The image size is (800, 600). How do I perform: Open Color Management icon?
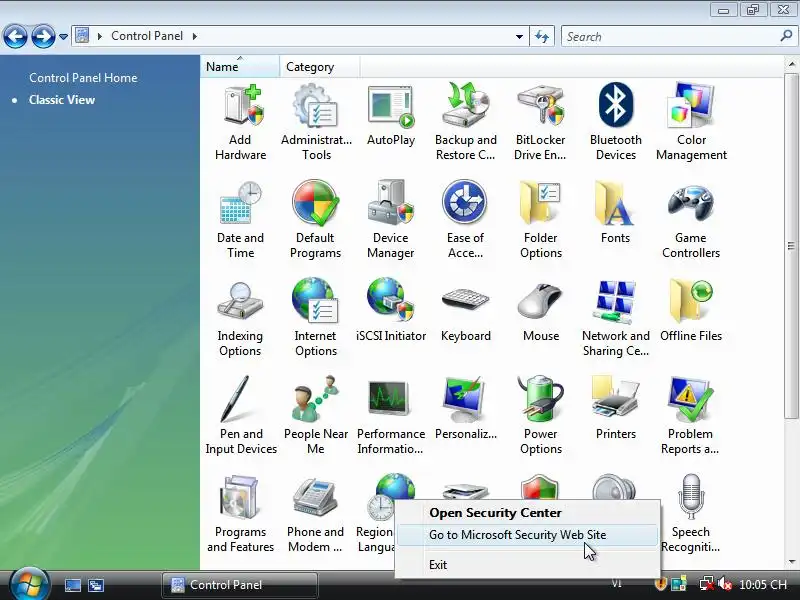click(x=691, y=122)
